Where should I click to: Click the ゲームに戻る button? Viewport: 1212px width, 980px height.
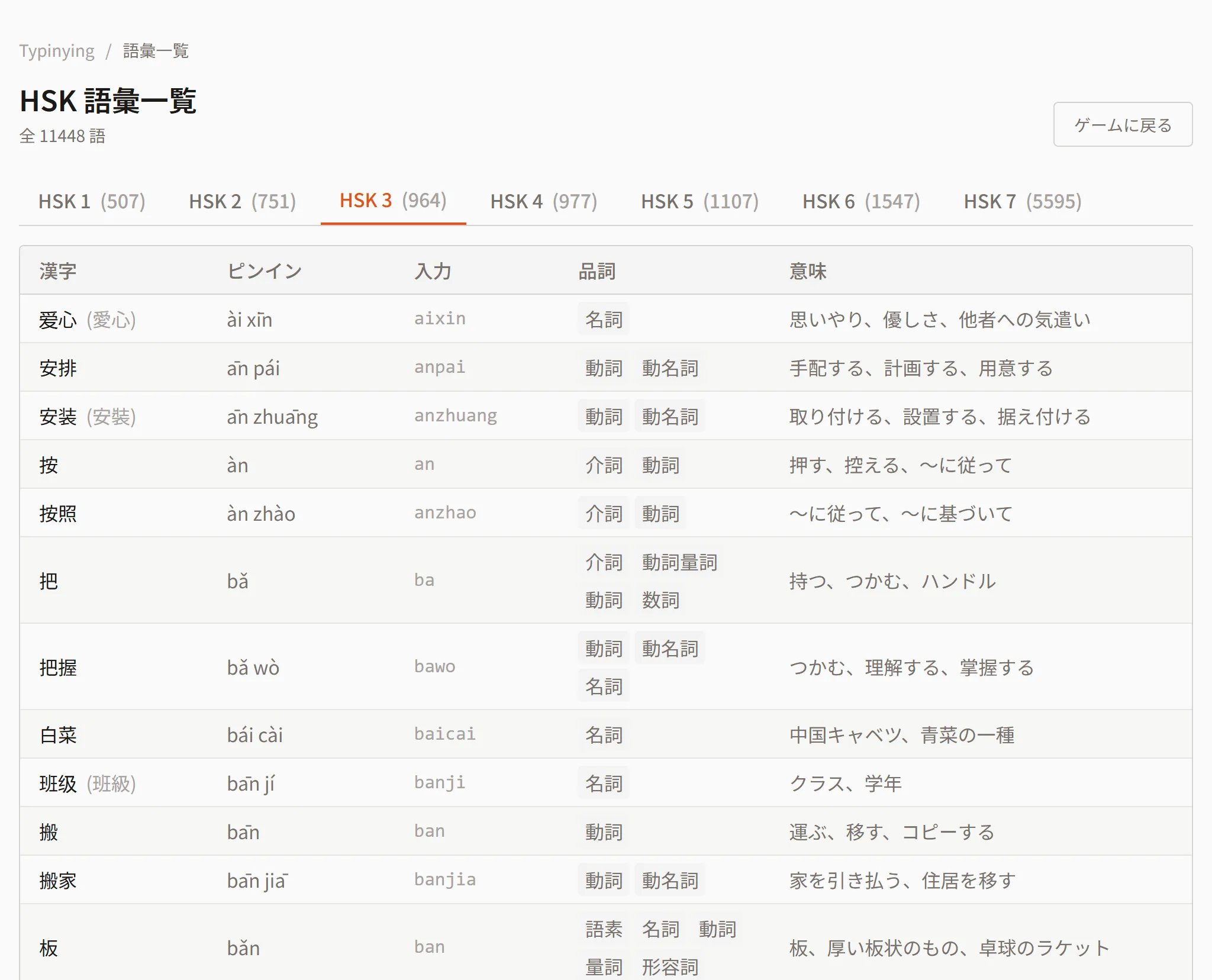click(1123, 125)
